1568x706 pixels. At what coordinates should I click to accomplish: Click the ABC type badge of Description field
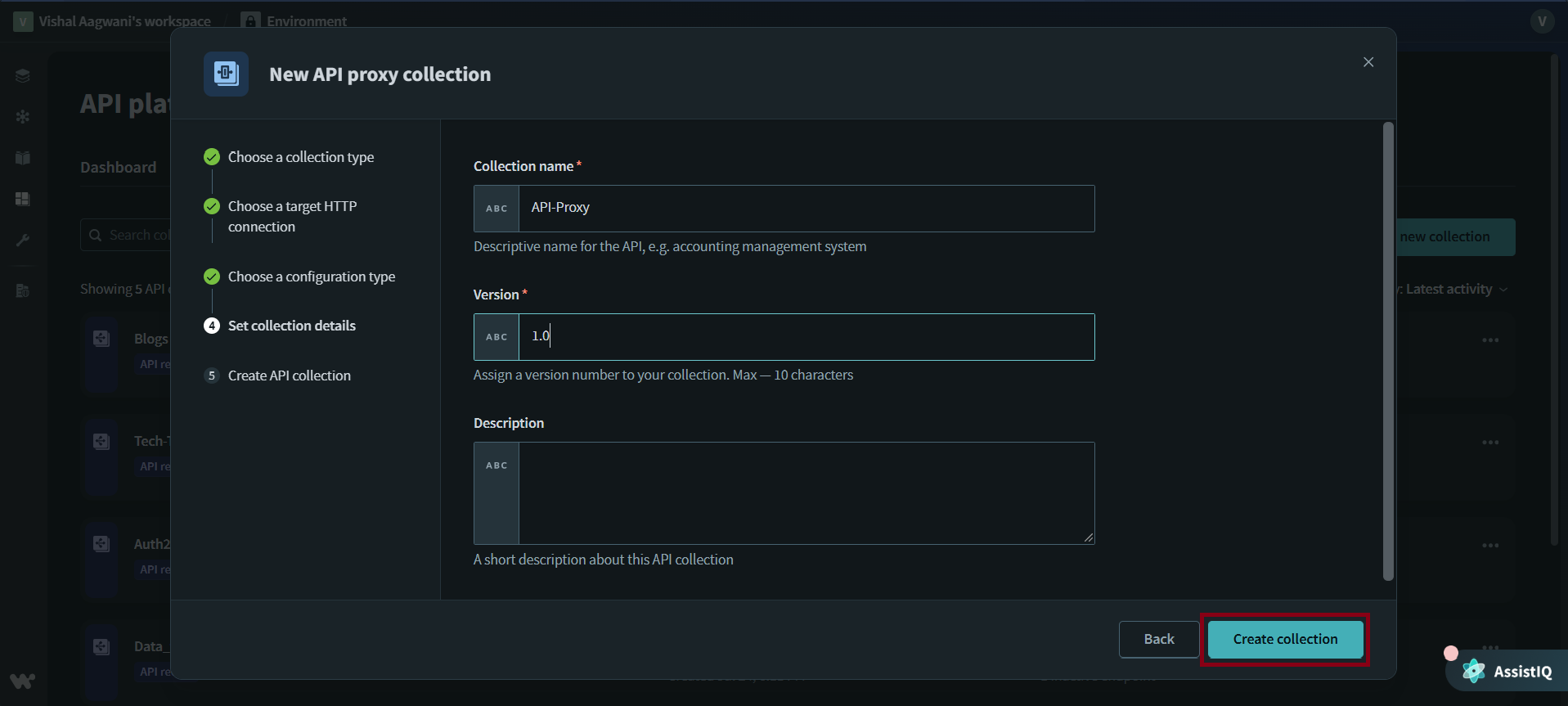[496, 493]
